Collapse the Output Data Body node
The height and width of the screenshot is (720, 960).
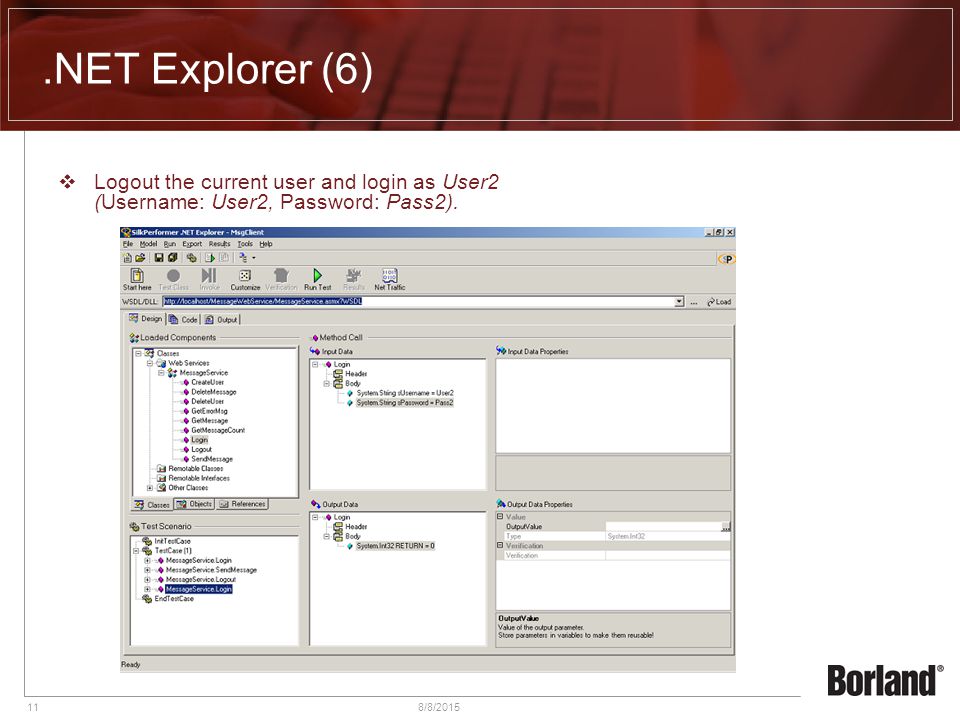pos(326,536)
